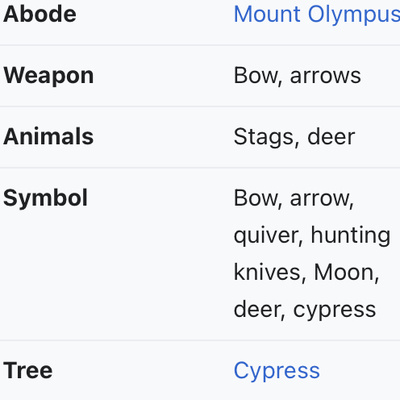Click the word "Stags" in Animals row
The width and height of the screenshot is (400, 400).
click(x=263, y=137)
